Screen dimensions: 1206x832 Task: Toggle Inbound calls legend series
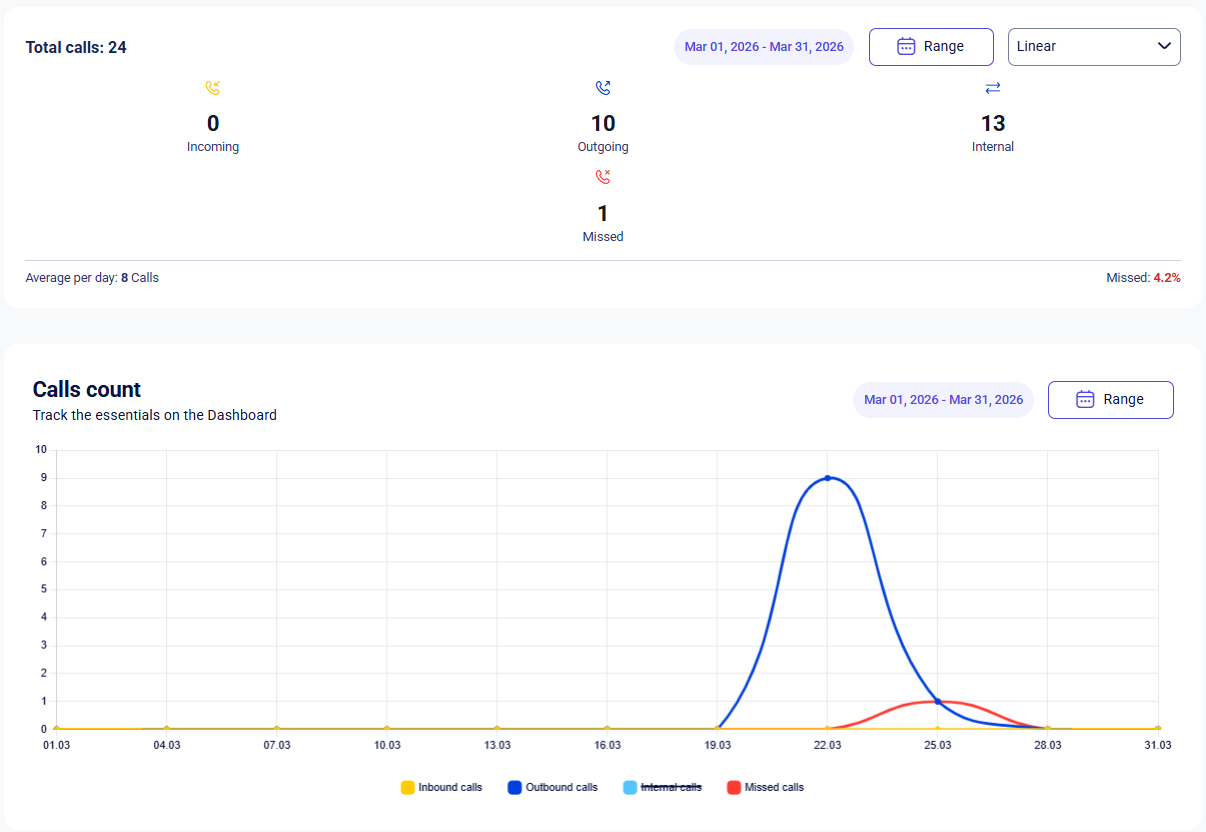tap(441, 787)
